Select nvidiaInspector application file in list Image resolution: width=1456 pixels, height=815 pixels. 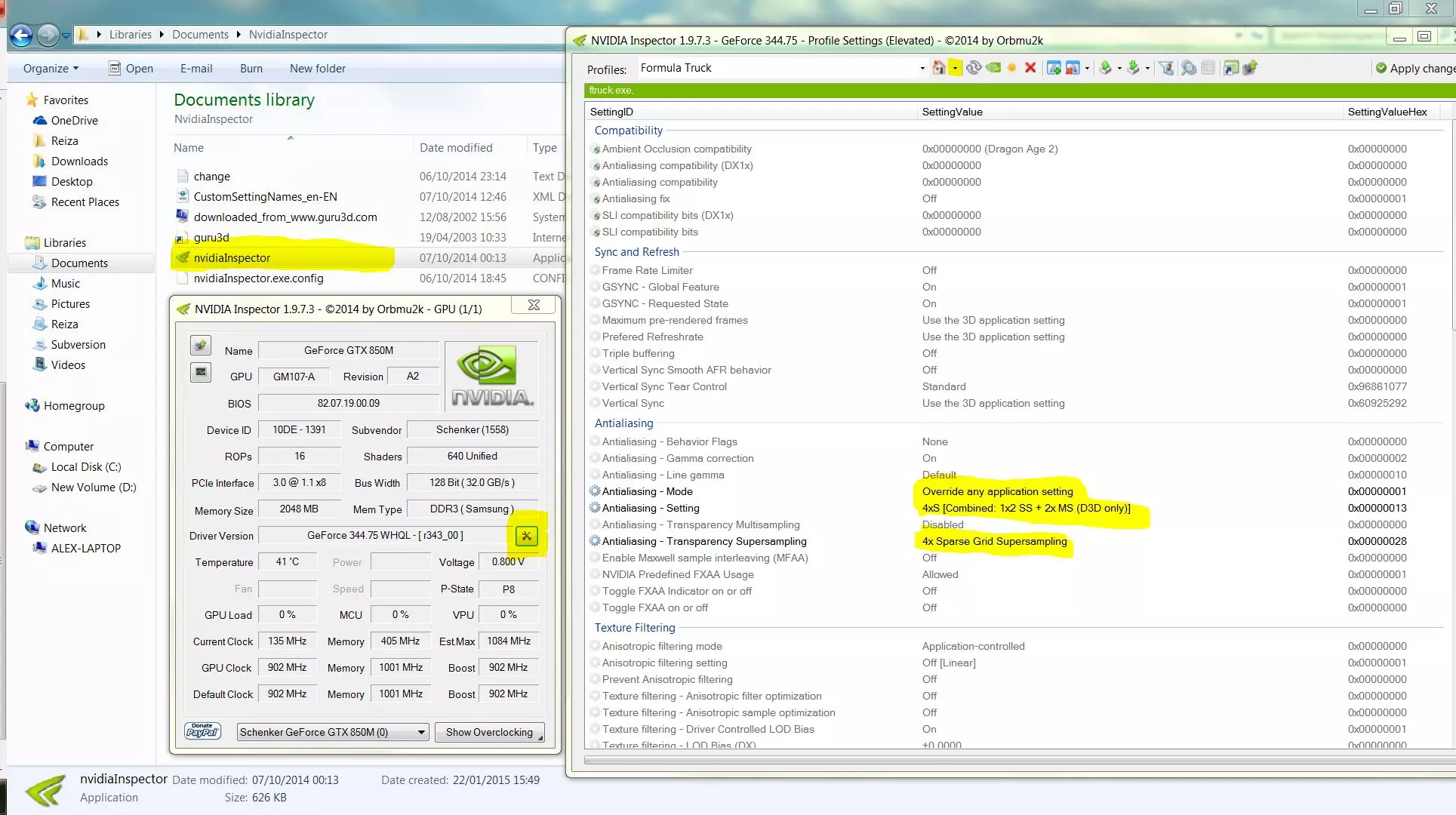click(232, 258)
